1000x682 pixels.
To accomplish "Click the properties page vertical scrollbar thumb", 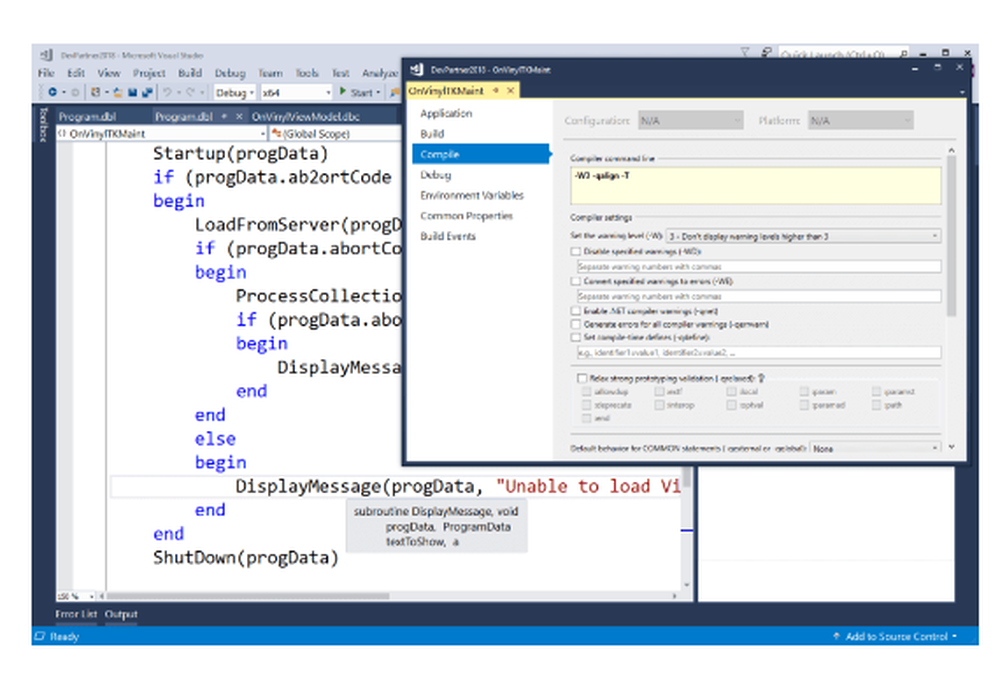I will pos(951,236).
